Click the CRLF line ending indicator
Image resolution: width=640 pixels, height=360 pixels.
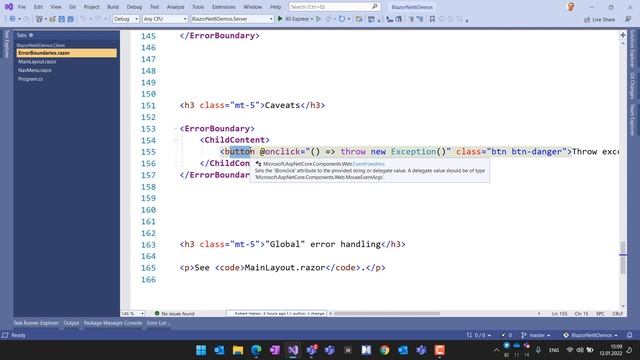point(618,313)
